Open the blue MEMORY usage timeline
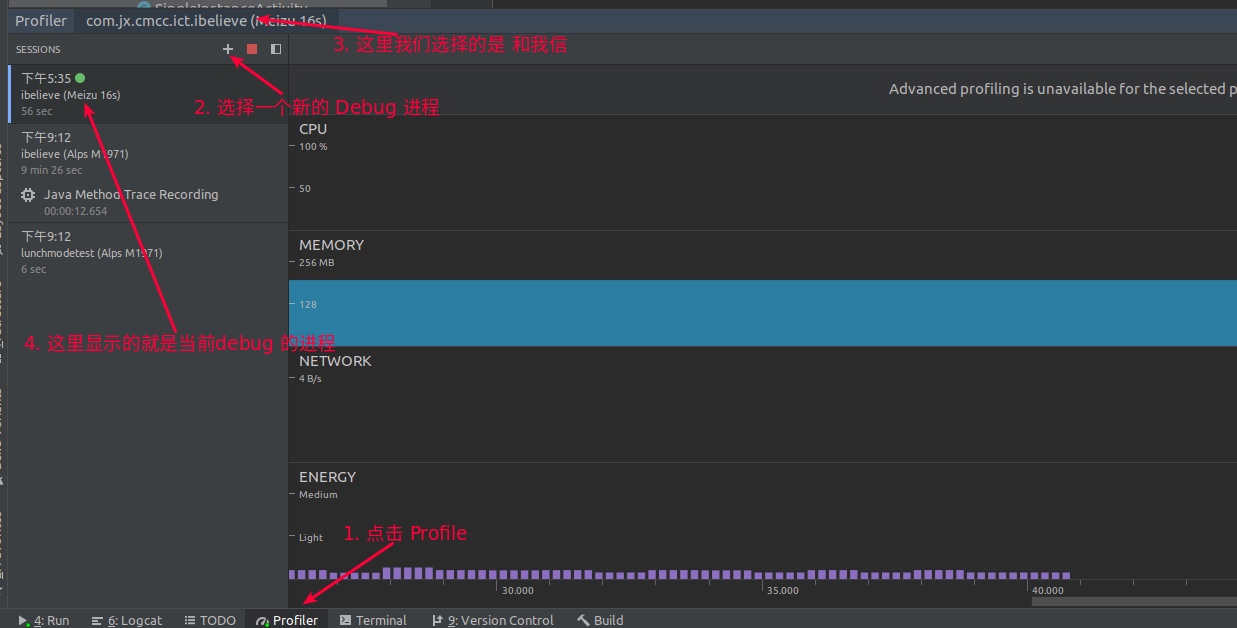Screen dimensions: 1237x628 [x=763, y=313]
